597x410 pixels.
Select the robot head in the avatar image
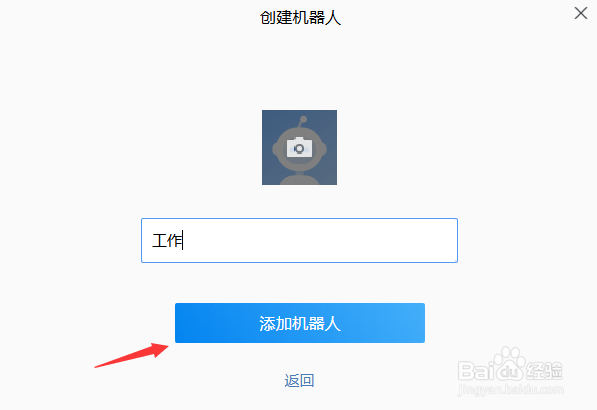tap(299, 149)
